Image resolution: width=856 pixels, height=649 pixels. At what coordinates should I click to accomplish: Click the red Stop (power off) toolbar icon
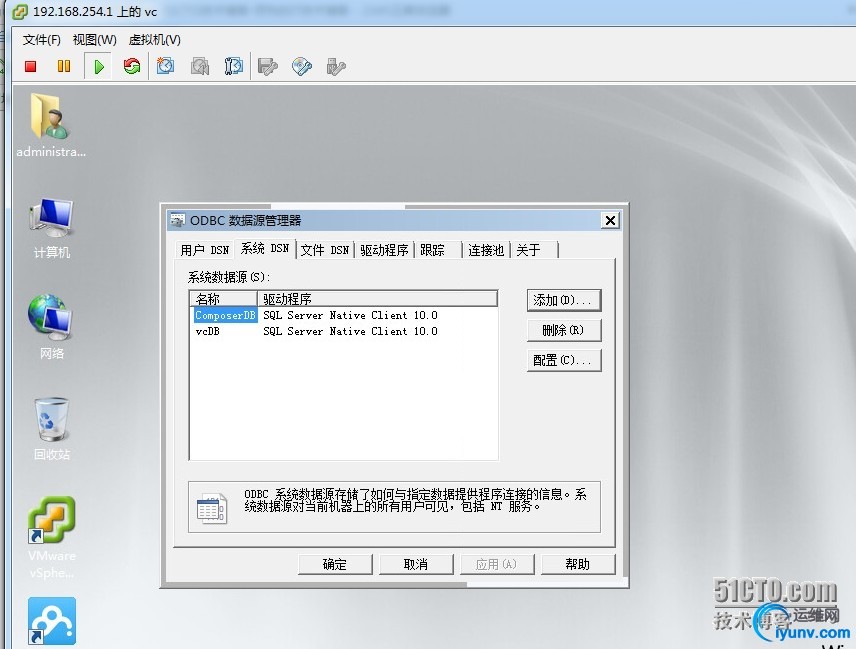[x=31, y=67]
